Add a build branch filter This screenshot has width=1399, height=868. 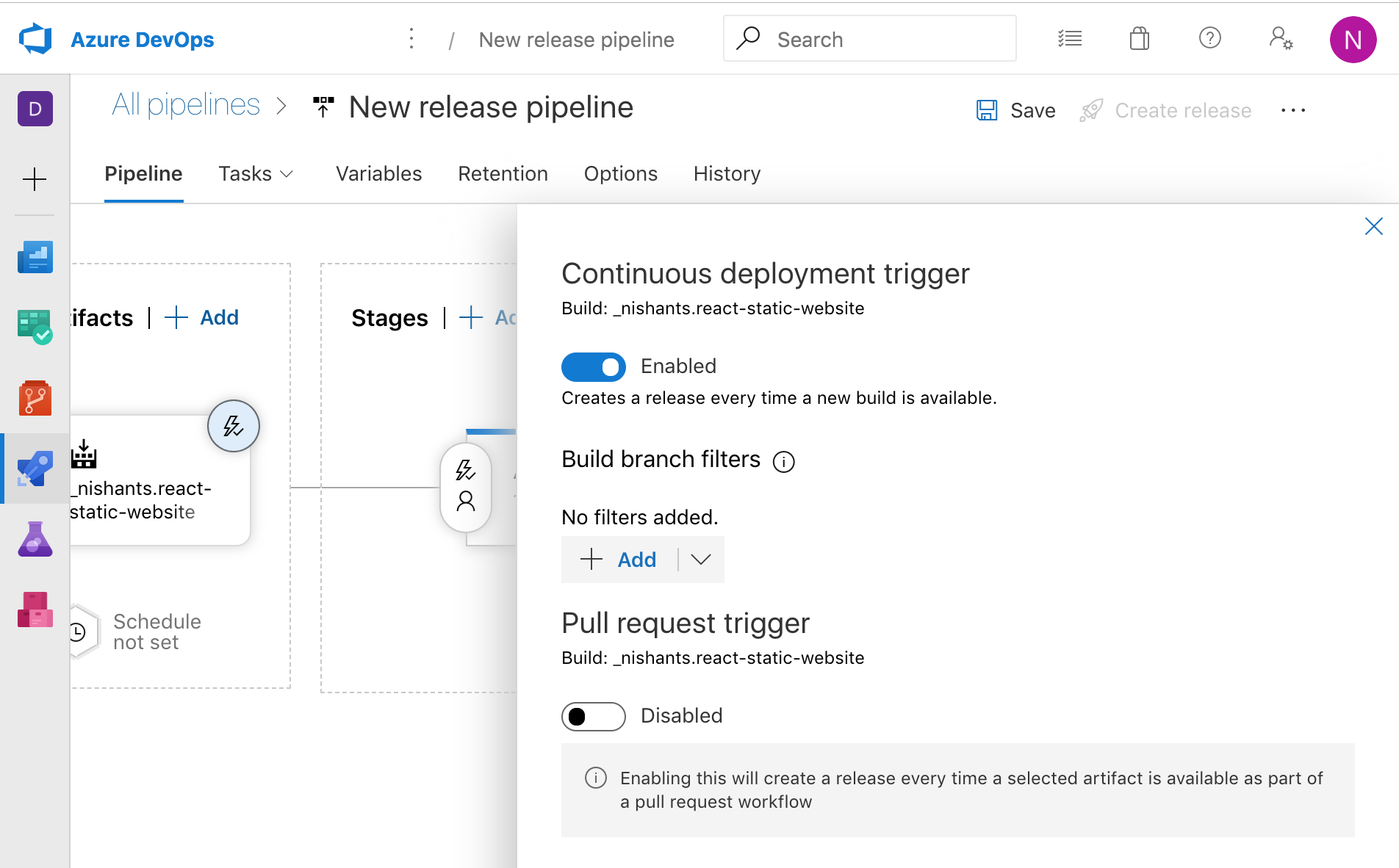coord(619,560)
